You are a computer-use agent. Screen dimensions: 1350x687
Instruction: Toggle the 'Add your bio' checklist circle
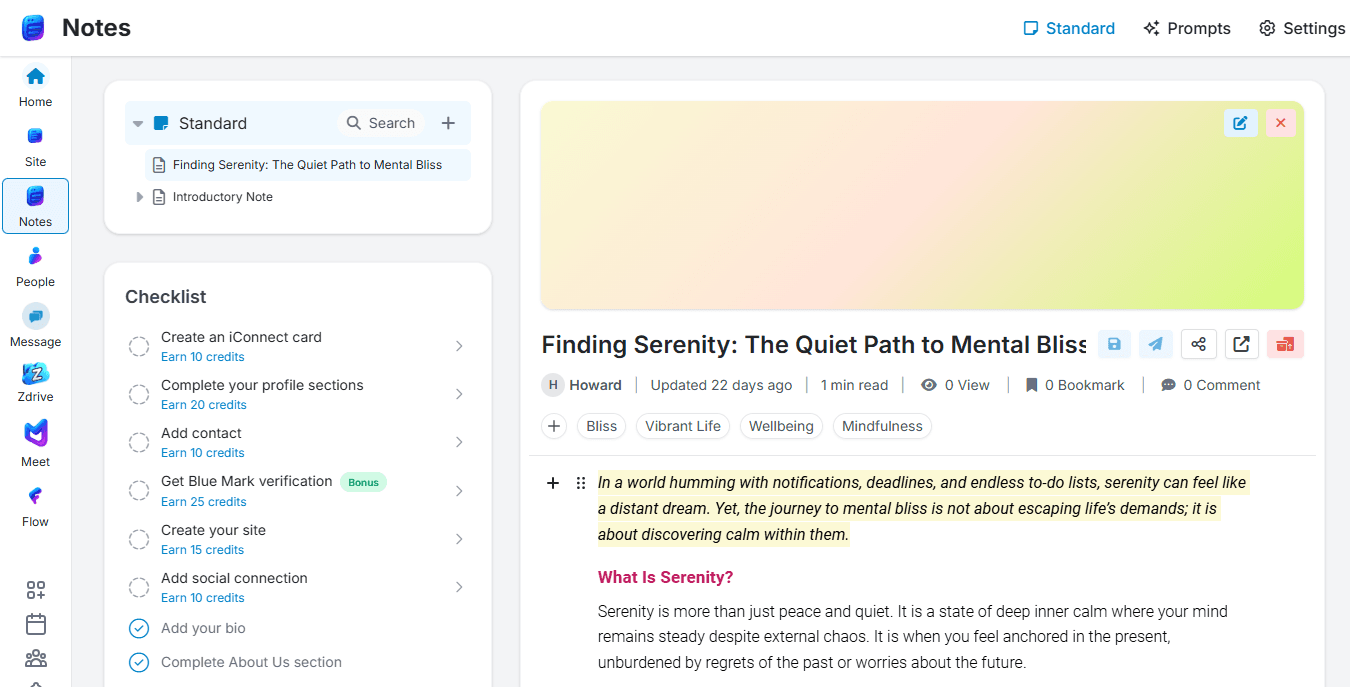[139, 629]
